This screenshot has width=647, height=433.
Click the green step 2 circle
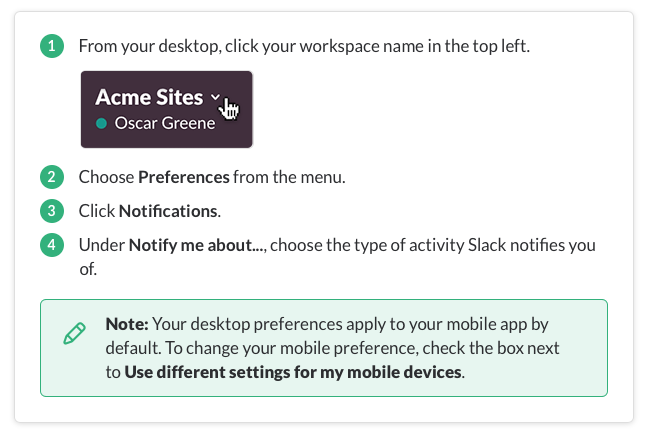(x=52, y=177)
